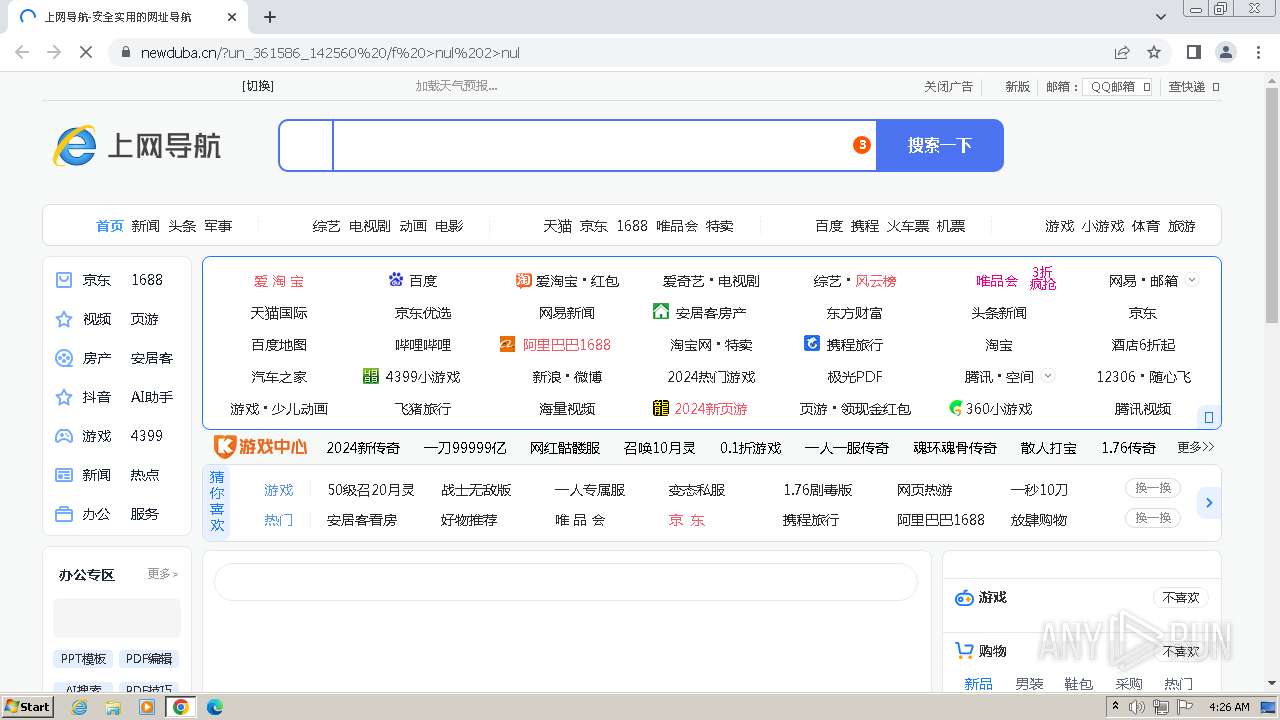Click the orange notification badge in search box
1280x720 pixels.
click(x=861, y=145)
